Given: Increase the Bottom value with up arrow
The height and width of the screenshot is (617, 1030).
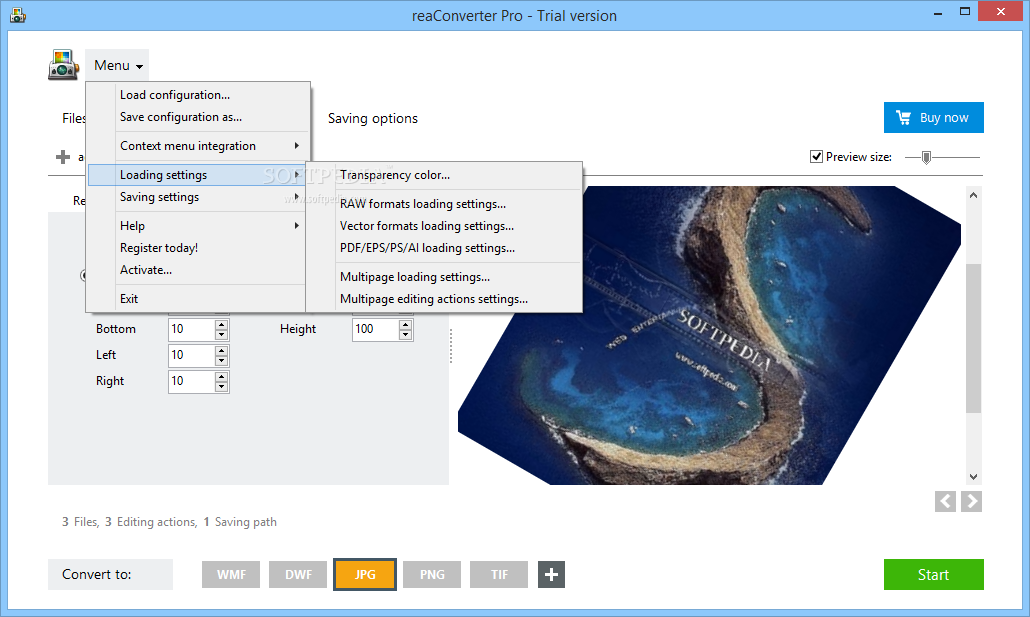Looking at the screenshot, I should tap(221, 324).
